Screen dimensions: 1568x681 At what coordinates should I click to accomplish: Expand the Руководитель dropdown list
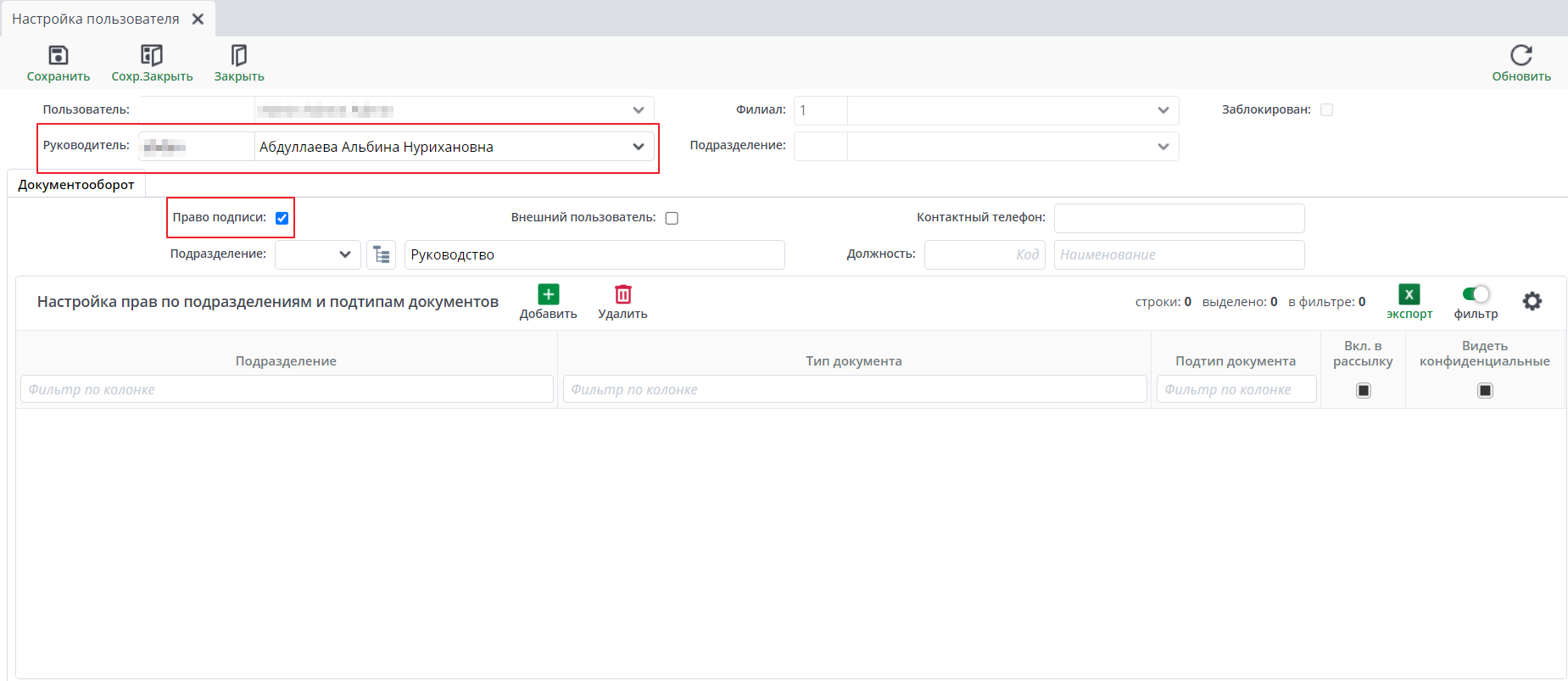tap(638, 147)
